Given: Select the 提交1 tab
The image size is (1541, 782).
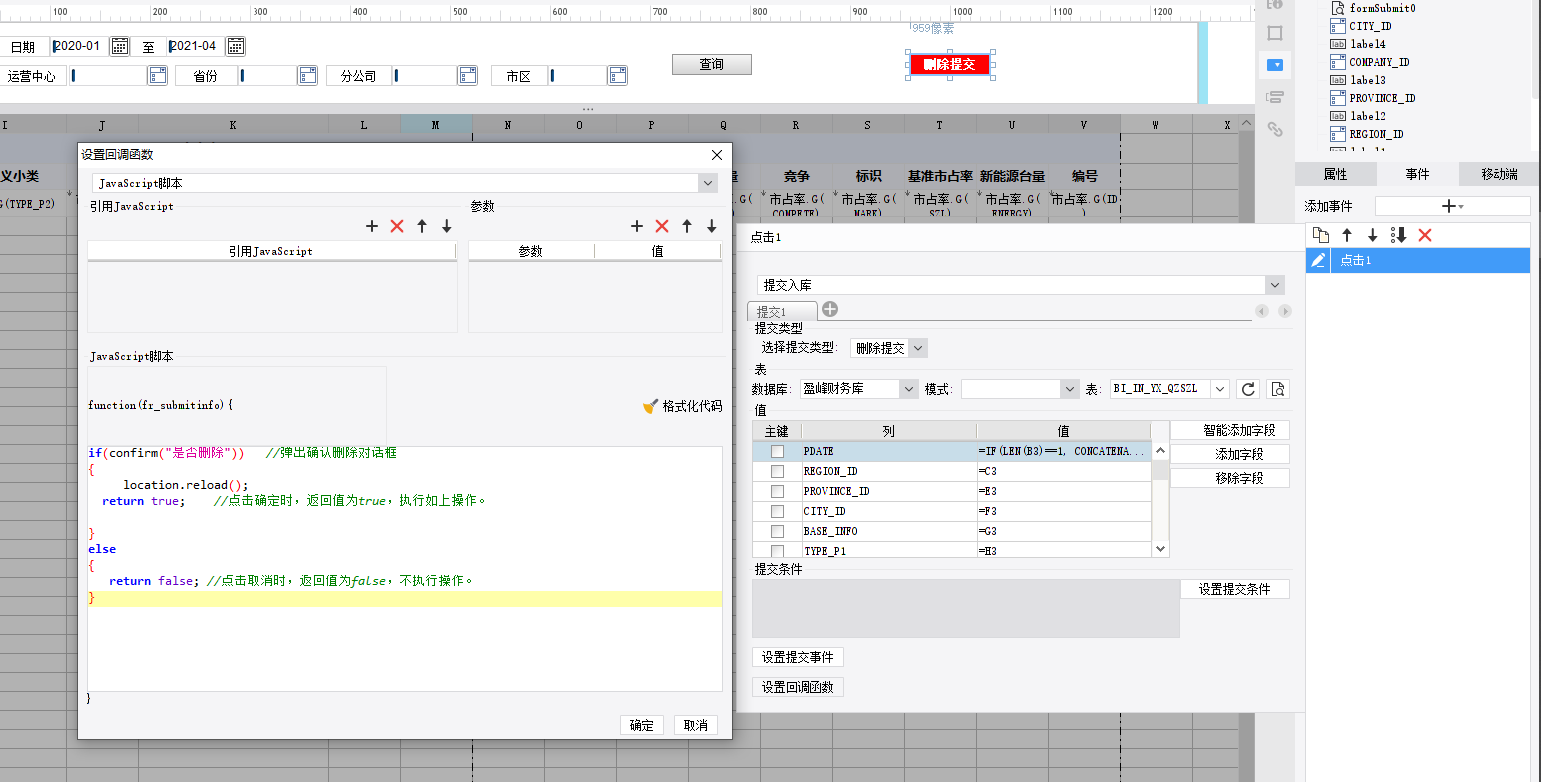Looking at the screenshot, I should pos(782,311).
